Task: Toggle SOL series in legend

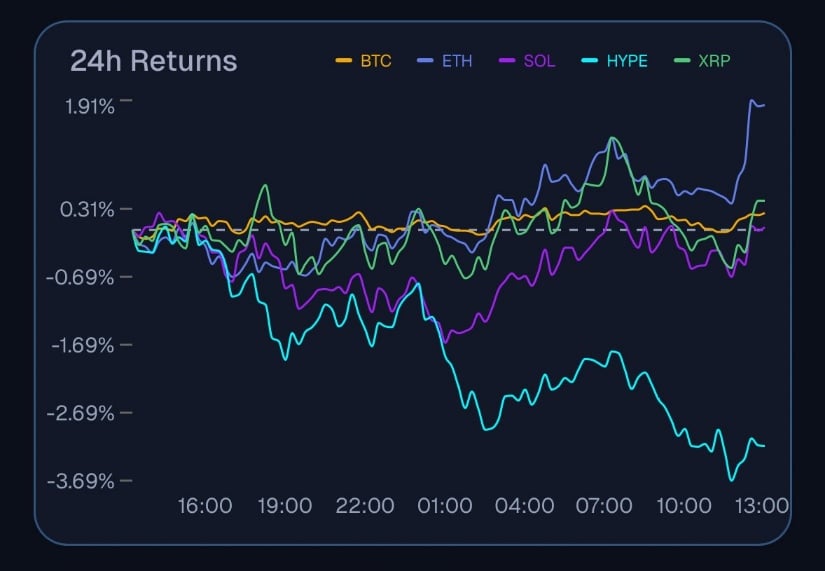Action: point(527,61)
